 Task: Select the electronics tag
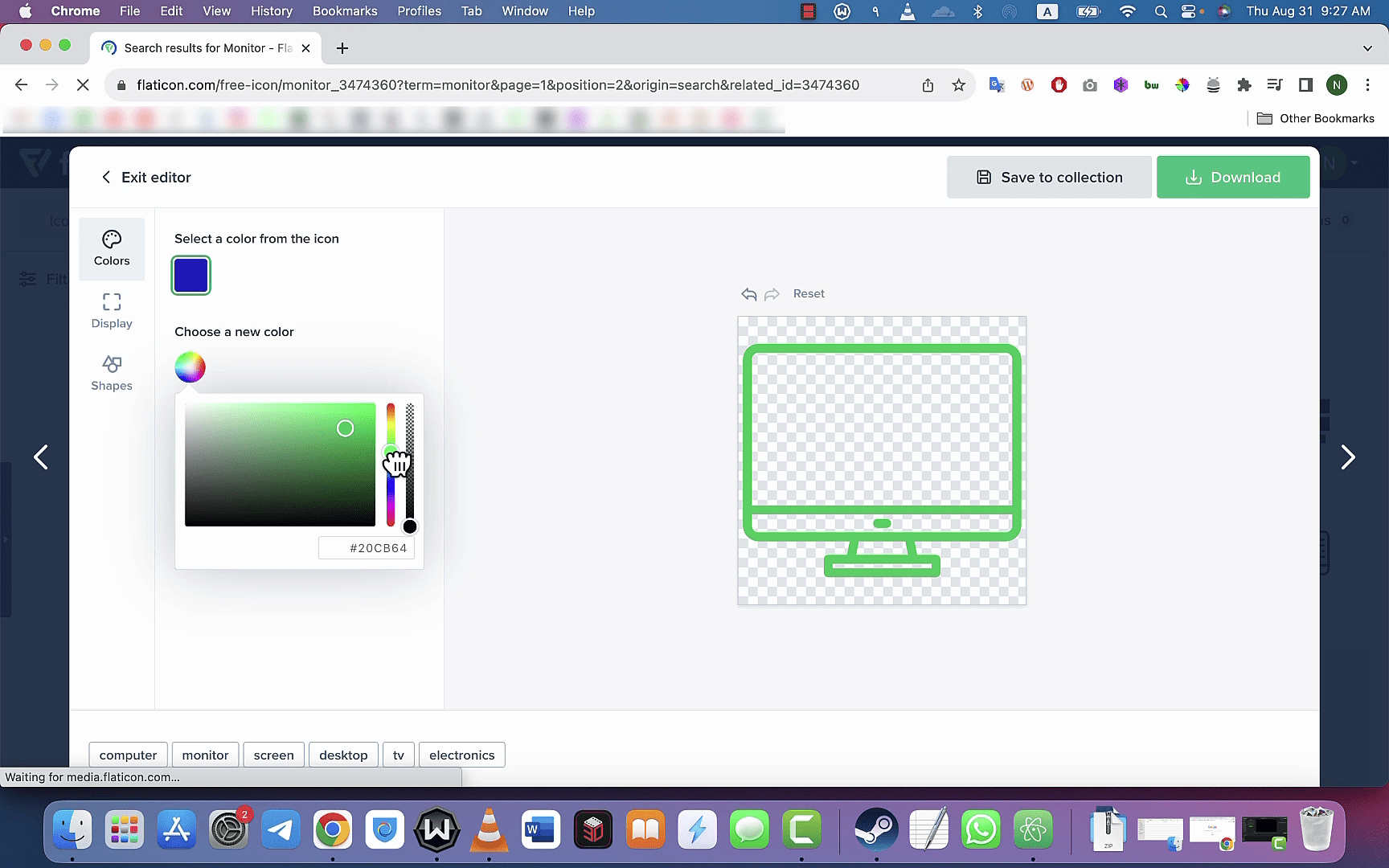click(x=461, y=755)
